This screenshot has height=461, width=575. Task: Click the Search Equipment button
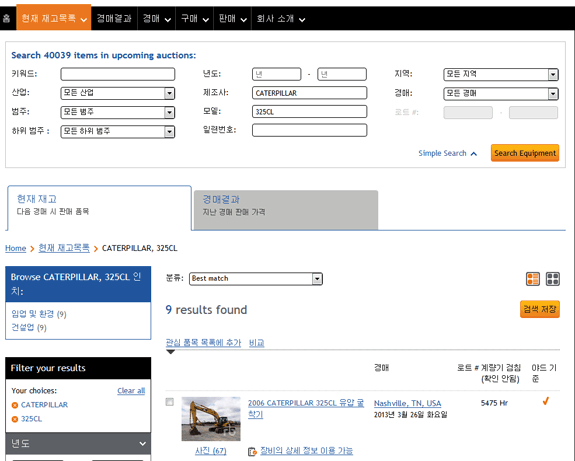coord(525,153)
